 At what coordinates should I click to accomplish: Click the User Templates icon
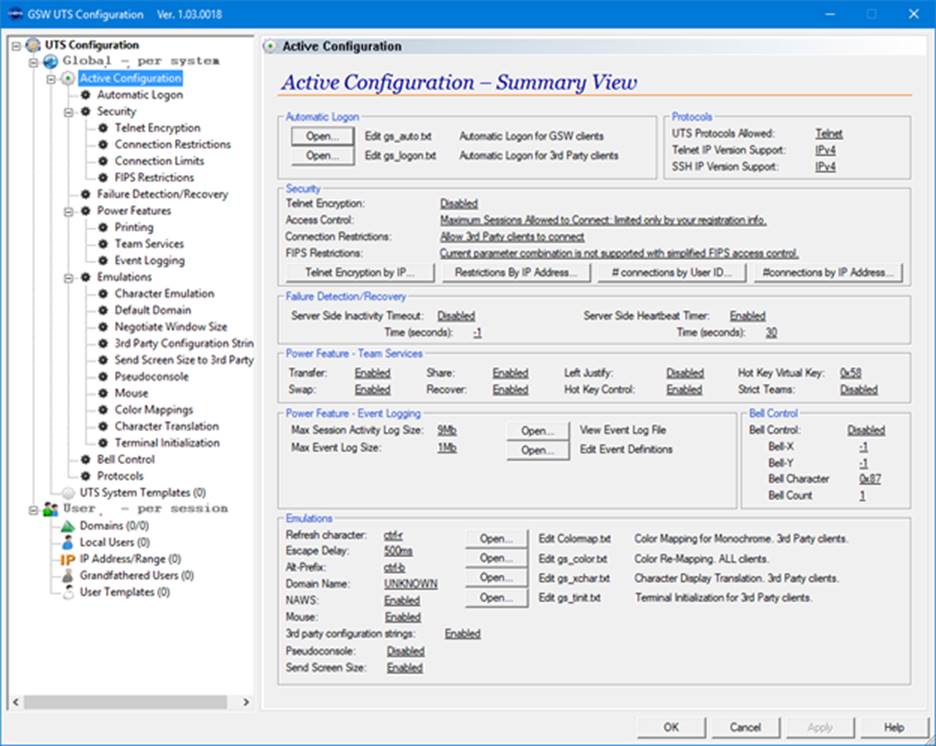[68, 593]
